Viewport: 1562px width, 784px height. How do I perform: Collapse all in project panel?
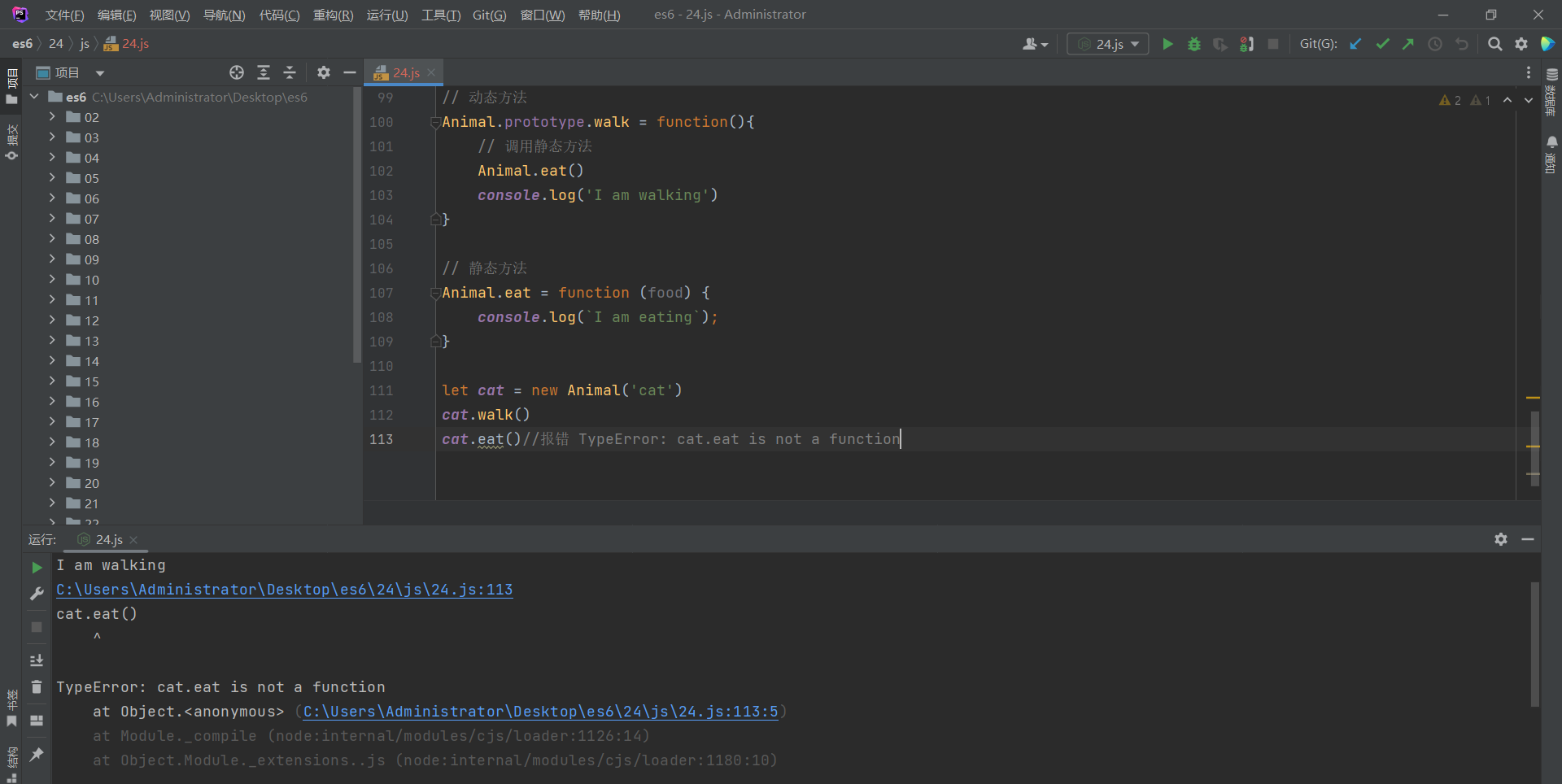pos(290,72)
